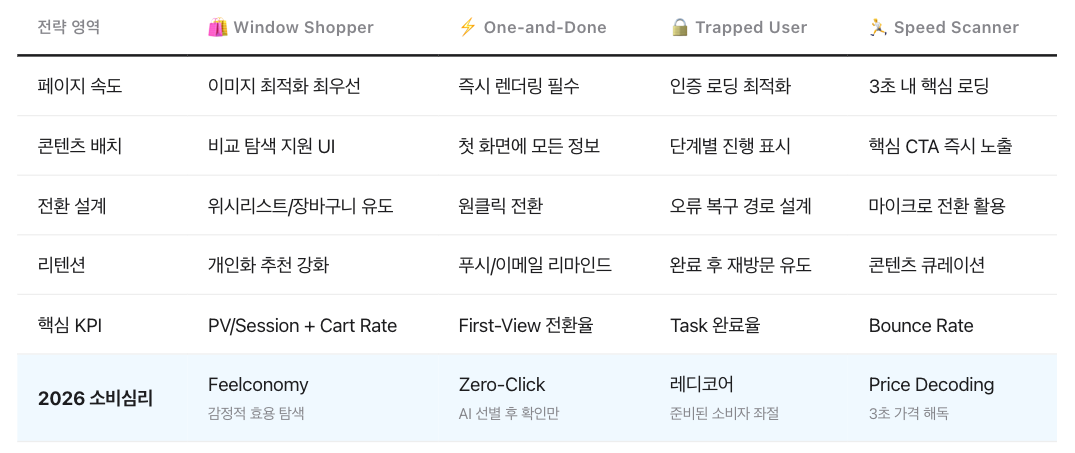Click the Speed Scanner column header text
This screenshot has height=453, width=1075.
(957, 27)
